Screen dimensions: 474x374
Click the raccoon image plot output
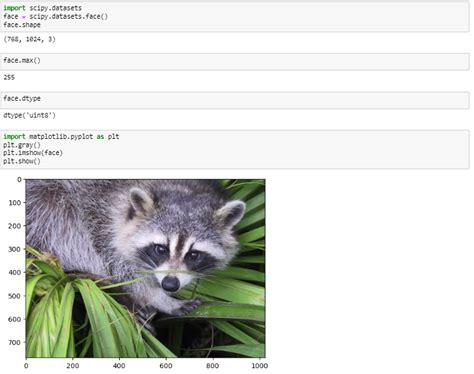(145, 268)
